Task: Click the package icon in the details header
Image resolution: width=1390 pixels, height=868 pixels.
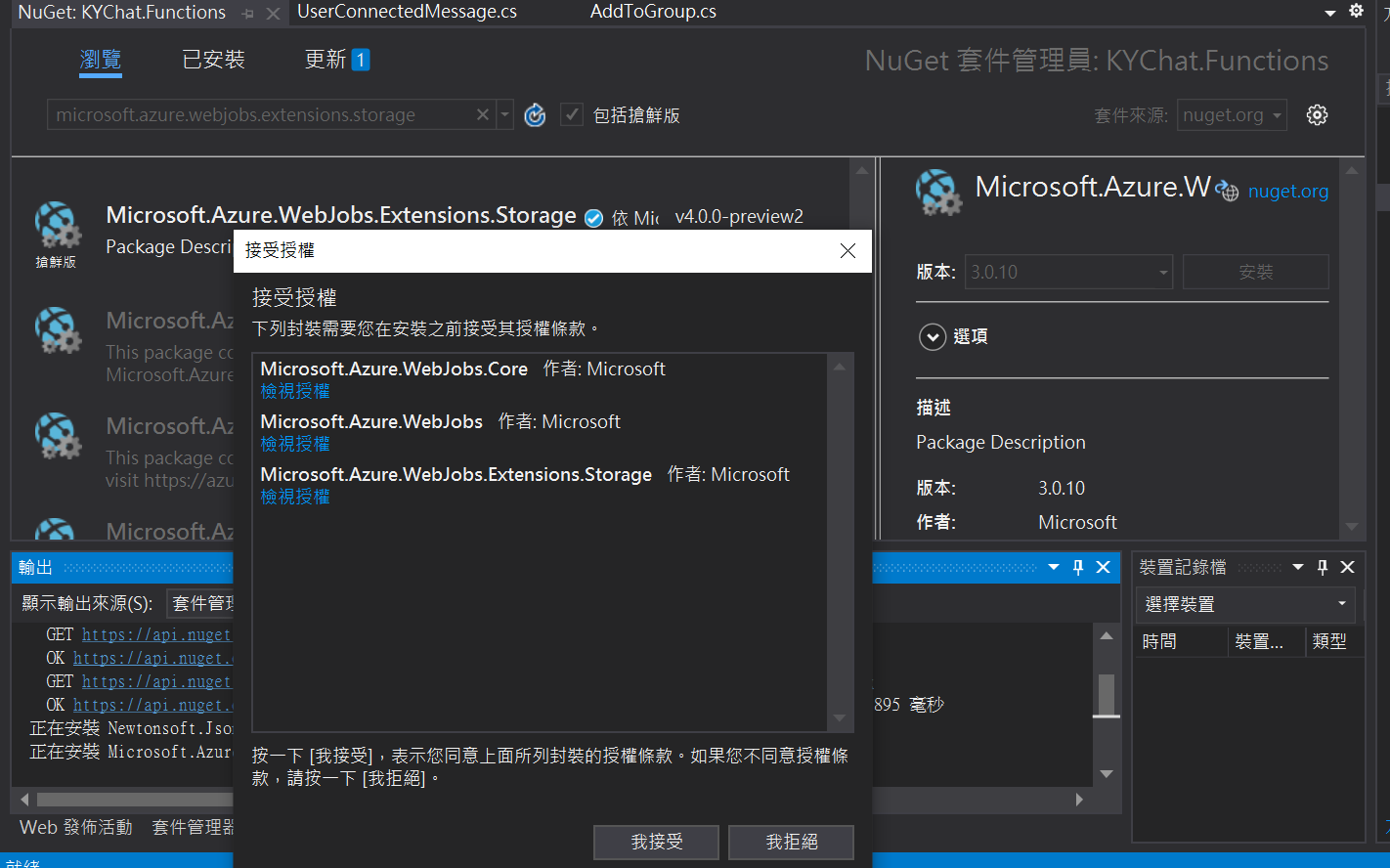Action: tap(939, 192)
